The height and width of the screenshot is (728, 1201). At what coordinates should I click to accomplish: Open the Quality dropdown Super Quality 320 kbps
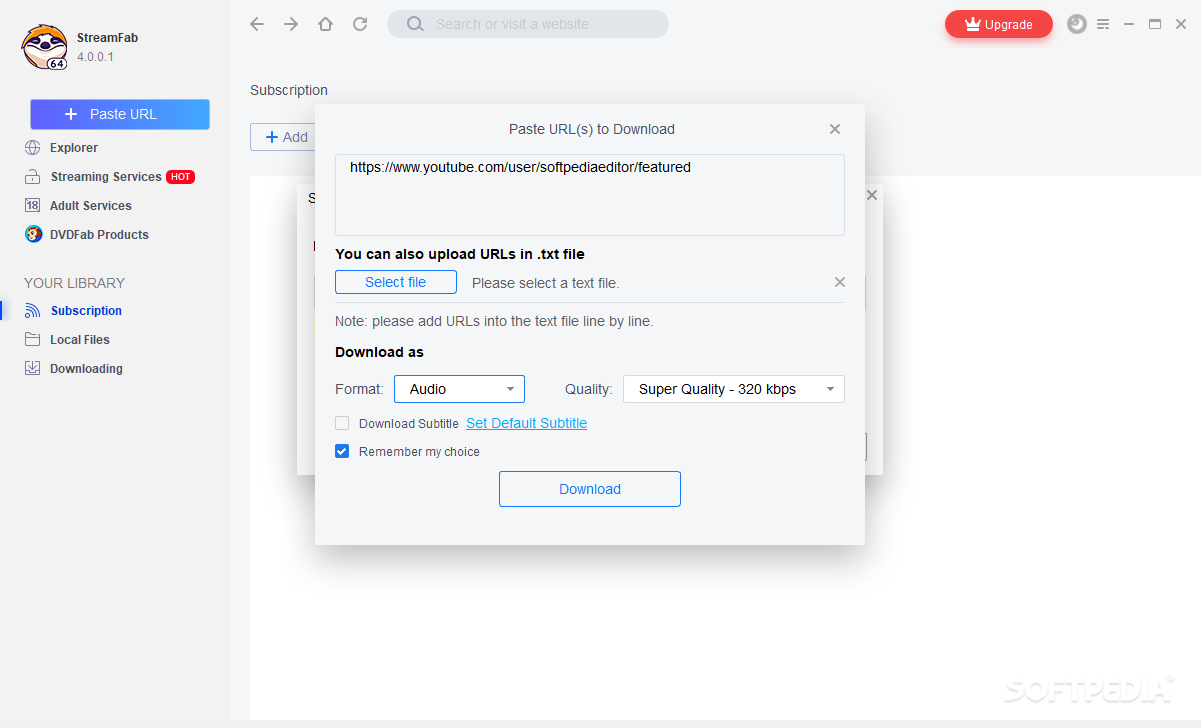734,389
